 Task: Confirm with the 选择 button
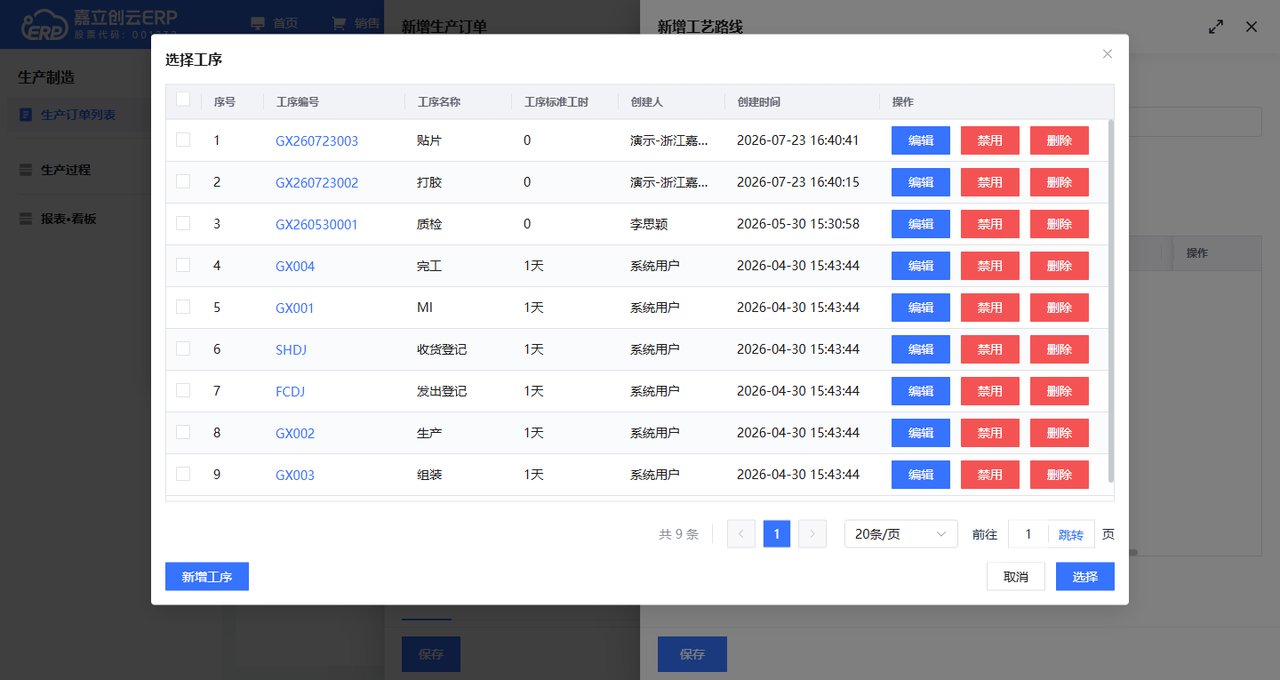(x=1085, y=577)
